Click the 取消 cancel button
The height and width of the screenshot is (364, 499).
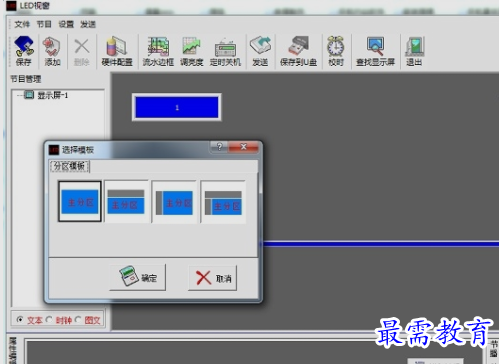[x=213, y=277]
